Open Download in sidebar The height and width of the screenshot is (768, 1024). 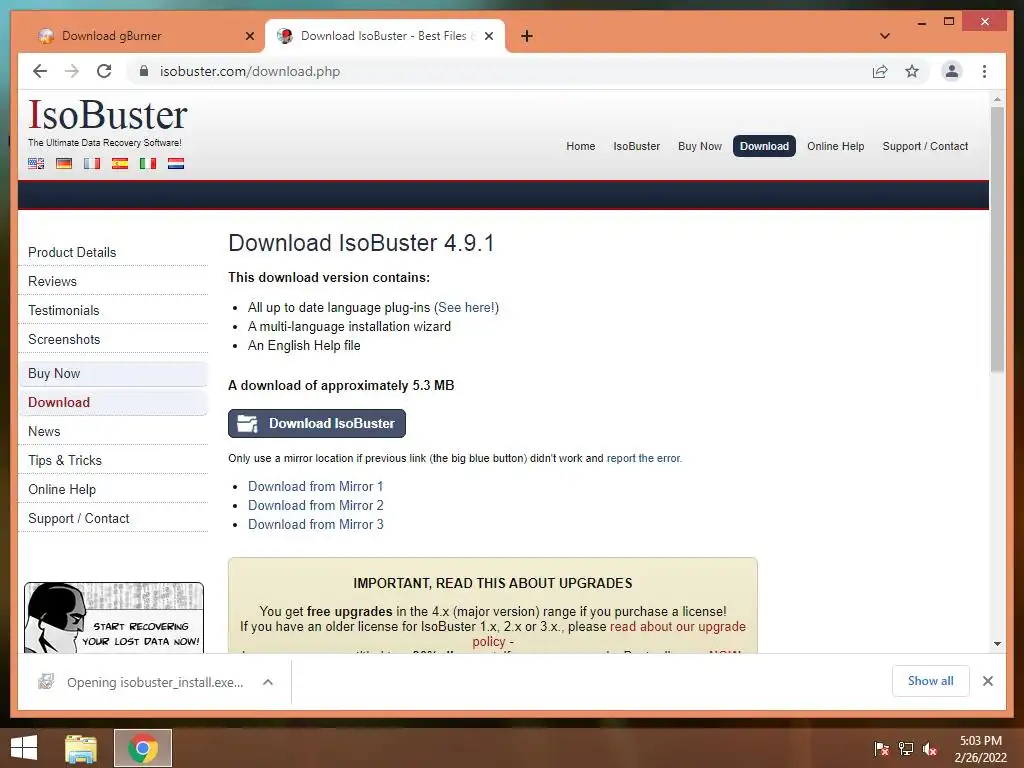pyautogui.click(x=112, y=402)
